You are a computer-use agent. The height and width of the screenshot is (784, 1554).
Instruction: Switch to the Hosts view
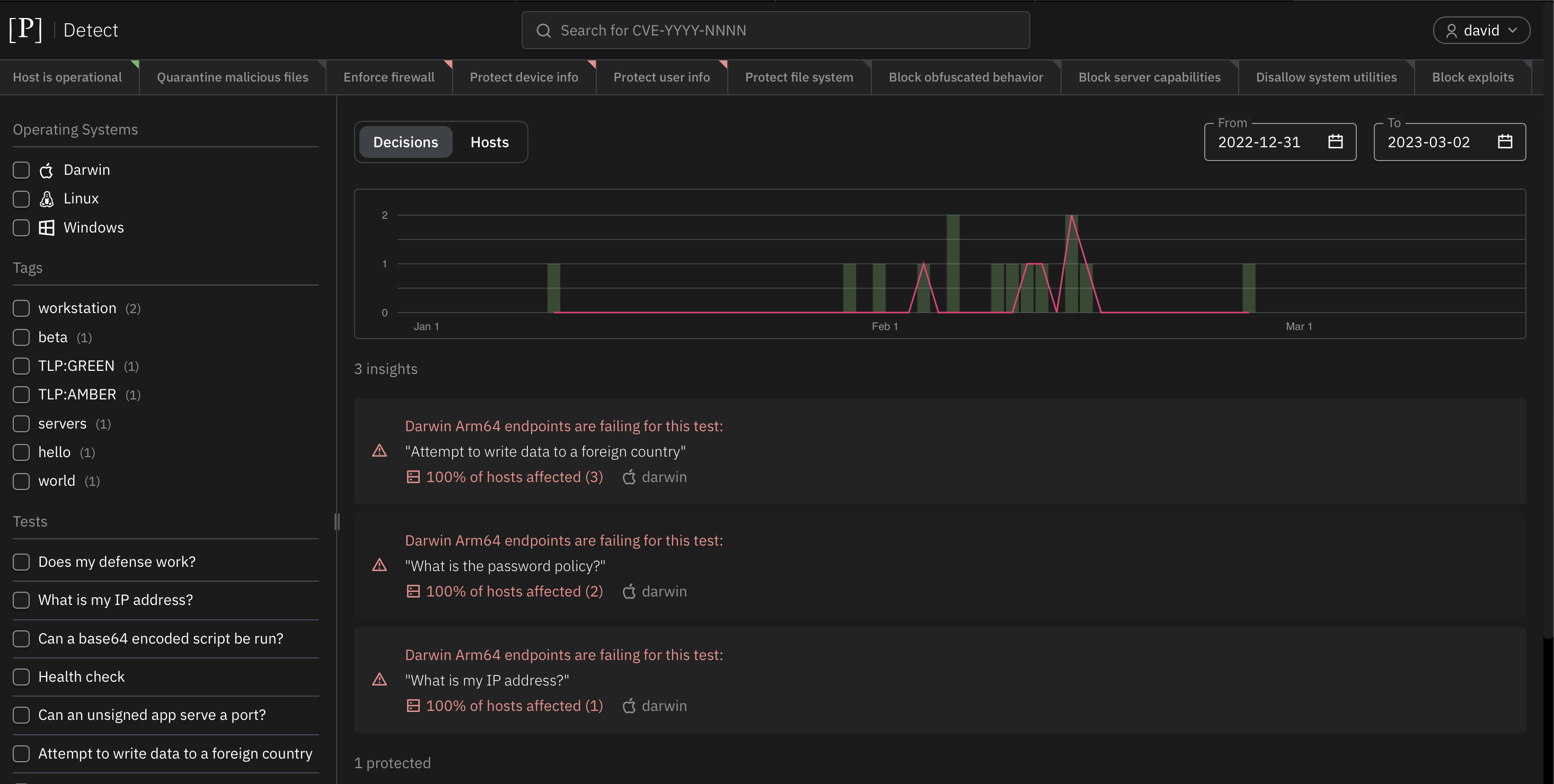489,142
